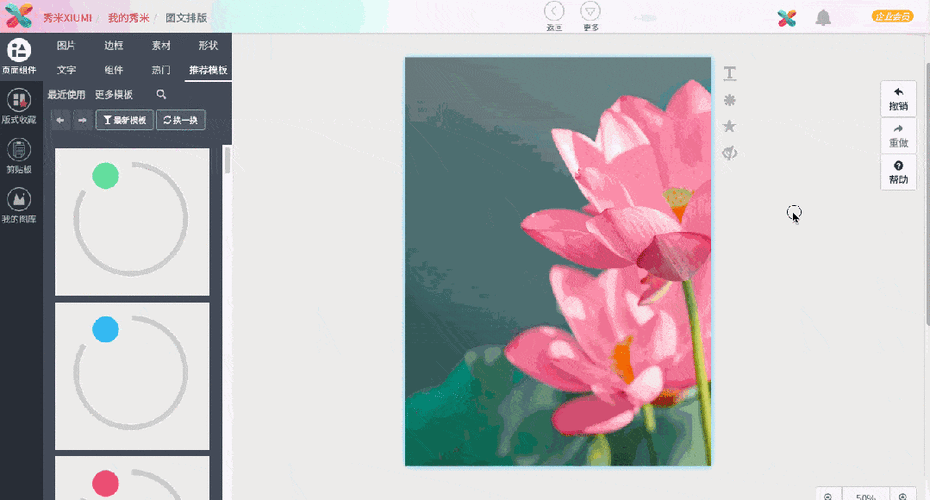Select the lotus flower image on canvas
Screen dimensions: 930x500
pos(558,262)
